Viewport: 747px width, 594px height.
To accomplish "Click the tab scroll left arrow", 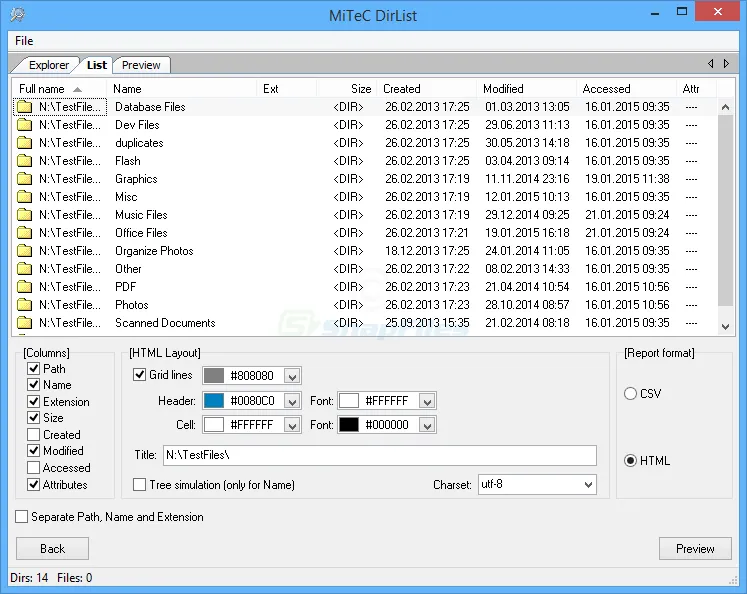I will point(711,63).
